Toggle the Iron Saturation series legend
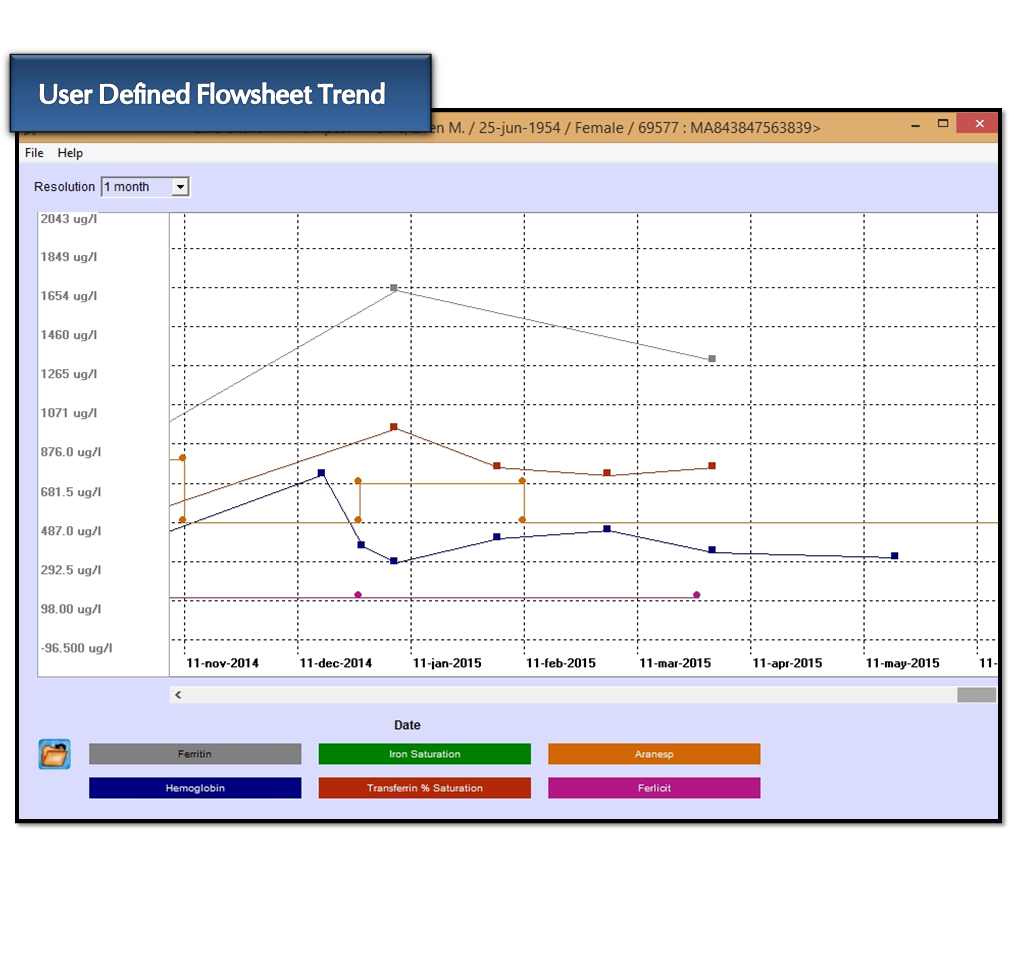The image size is (1017, 960). click(424, 754)
